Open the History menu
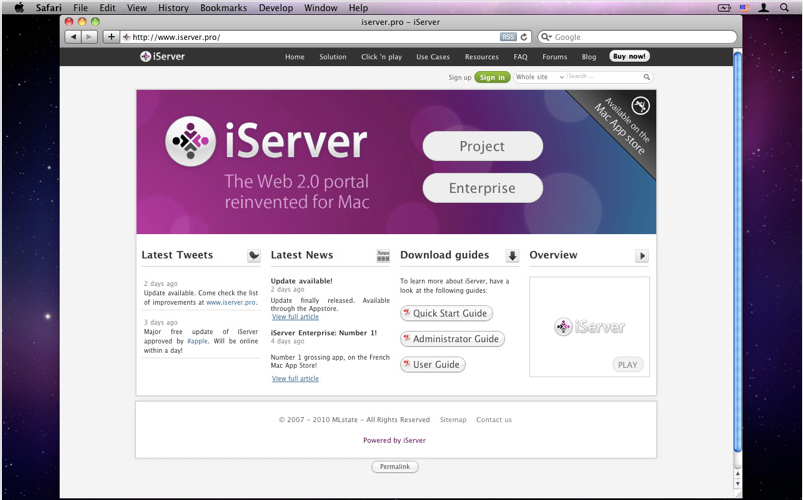Image resolution: width=803 pixels, height=500 pixels. (173, 8)
